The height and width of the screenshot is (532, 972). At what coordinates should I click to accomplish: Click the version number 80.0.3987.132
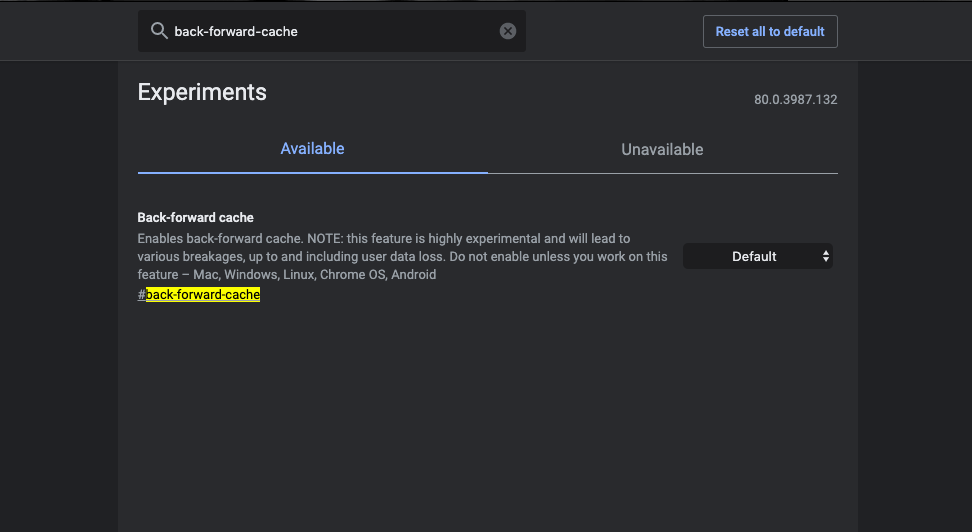point(795,99)
